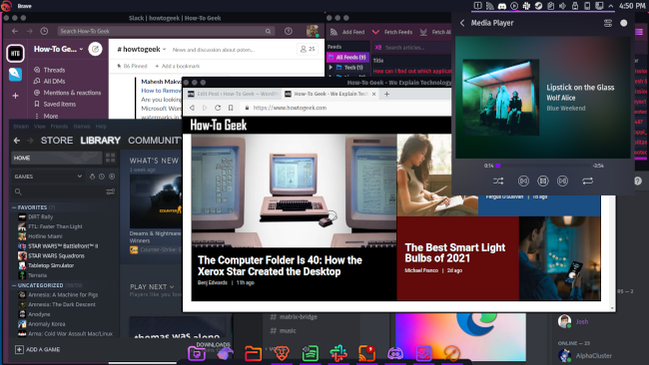Add a workspace with Slack plus icon
649x365 pixels.
pyautogui.click(x=15, y=96)
